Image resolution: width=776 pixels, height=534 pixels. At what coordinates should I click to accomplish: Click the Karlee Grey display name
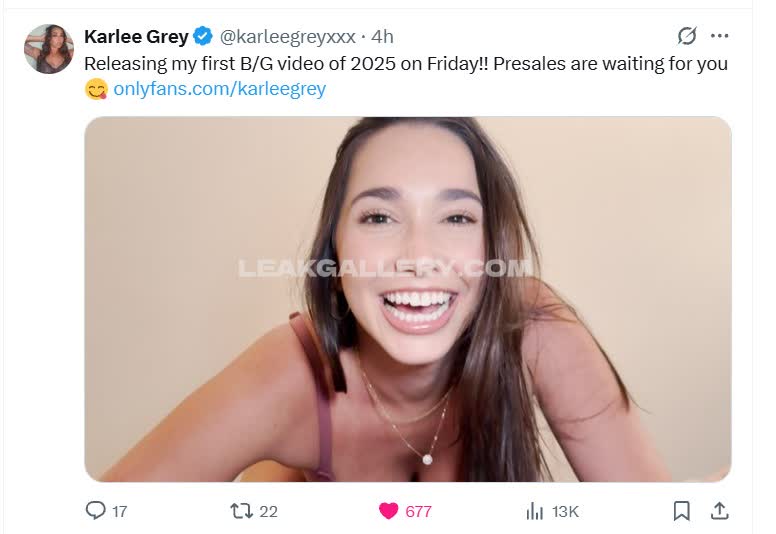(136, 37)
